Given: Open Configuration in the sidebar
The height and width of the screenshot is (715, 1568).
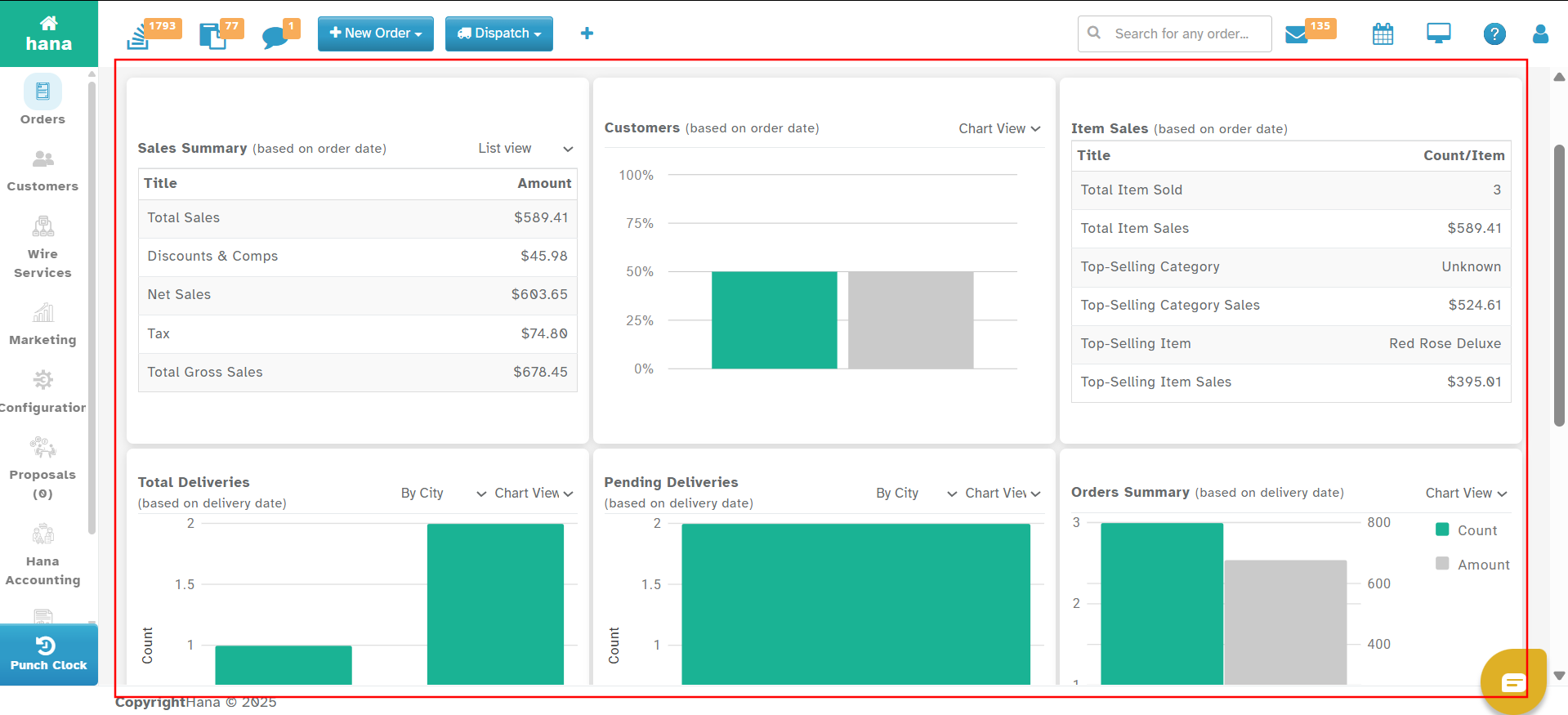Looking at the screenshot, I should 42,392.
